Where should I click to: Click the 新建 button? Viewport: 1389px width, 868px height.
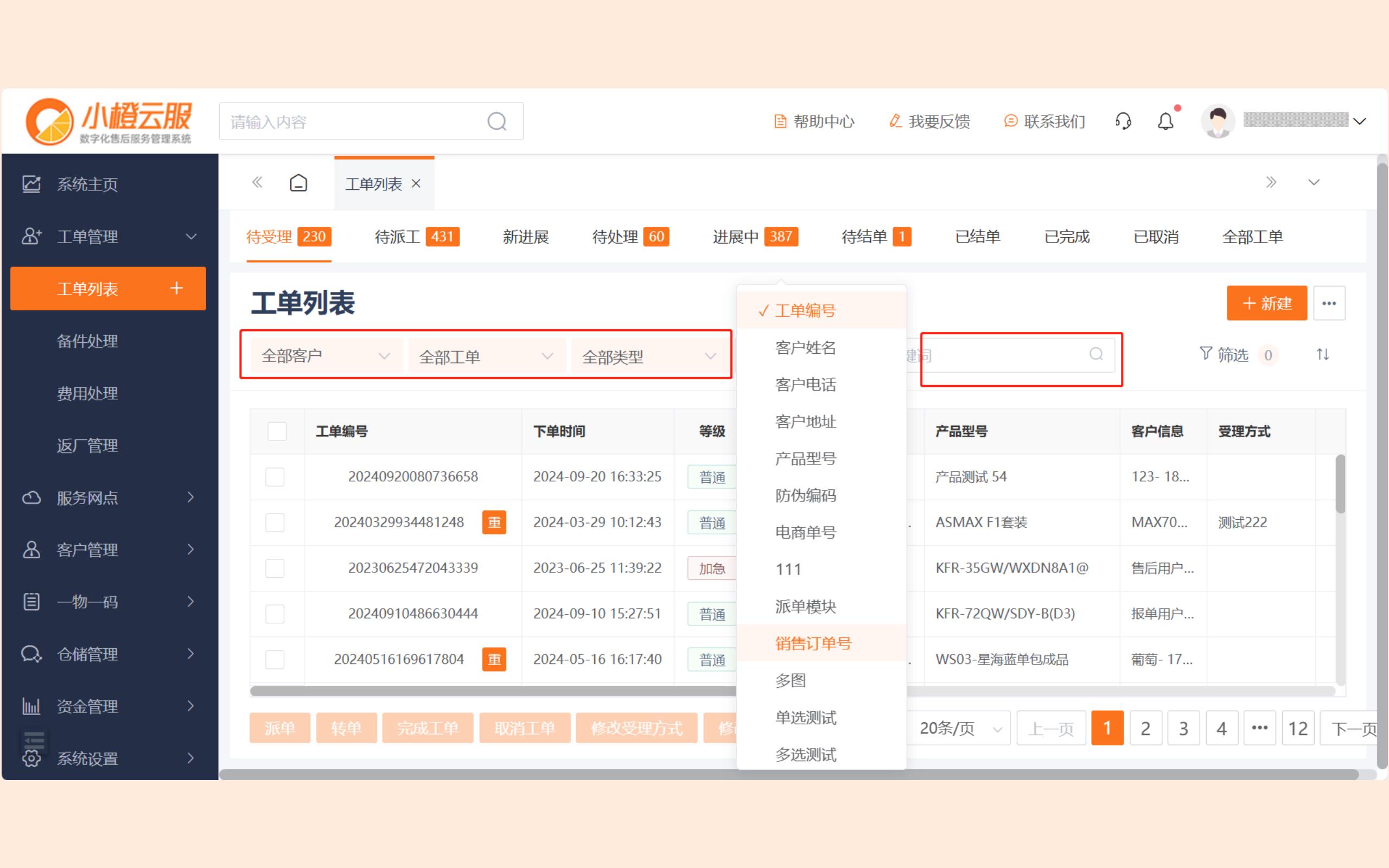pyautogui.click(x=1267, y=303)
